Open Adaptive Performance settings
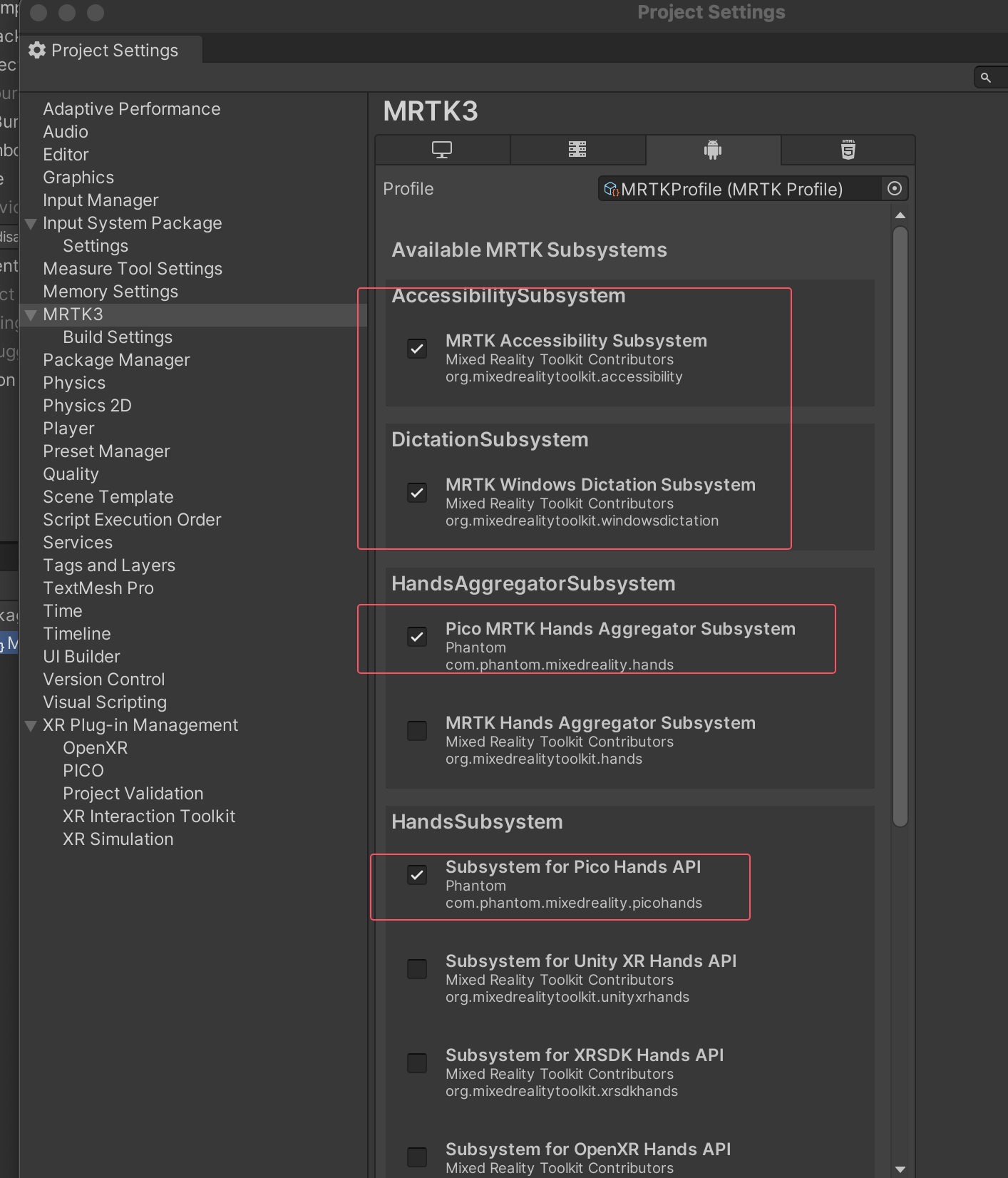Screen dimensions: 1008x1178 (x=132, y=109)
